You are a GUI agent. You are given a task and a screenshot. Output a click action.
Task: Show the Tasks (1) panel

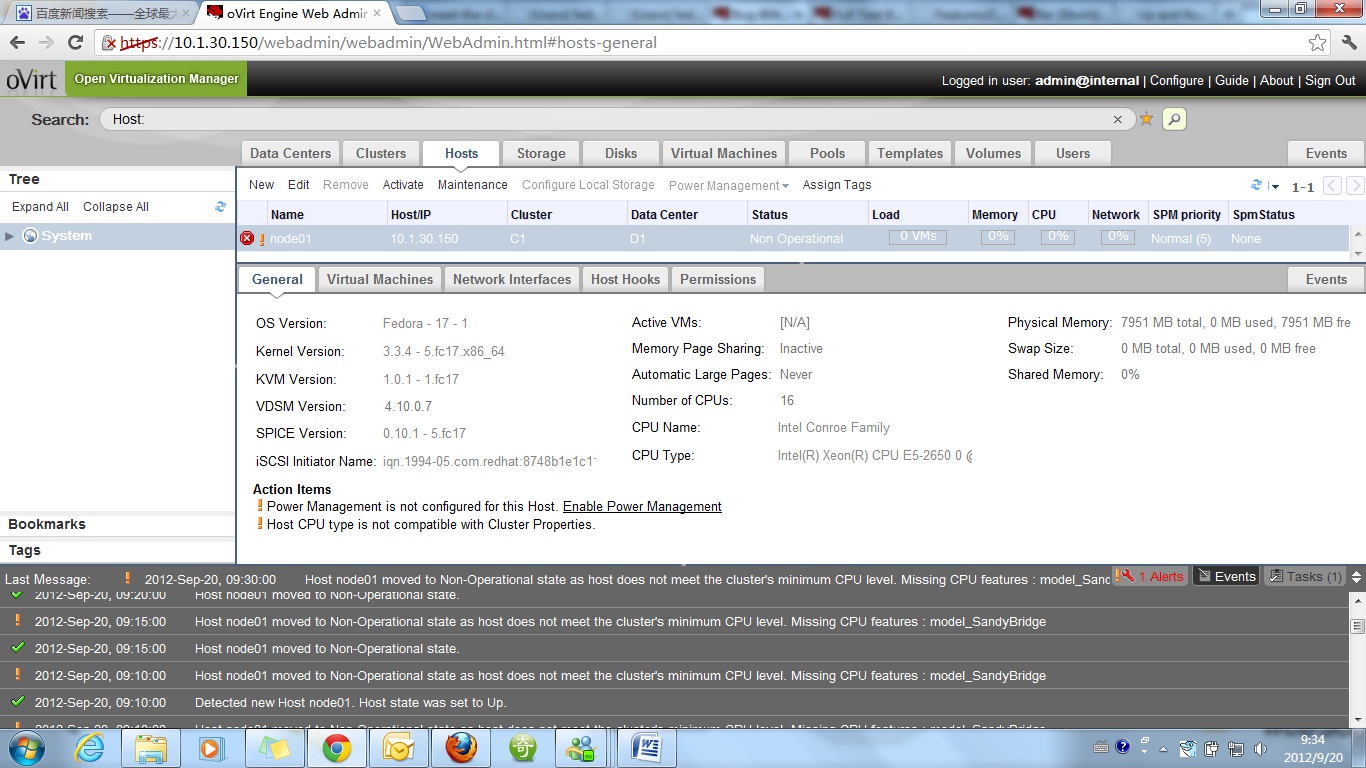point(1305,577)
